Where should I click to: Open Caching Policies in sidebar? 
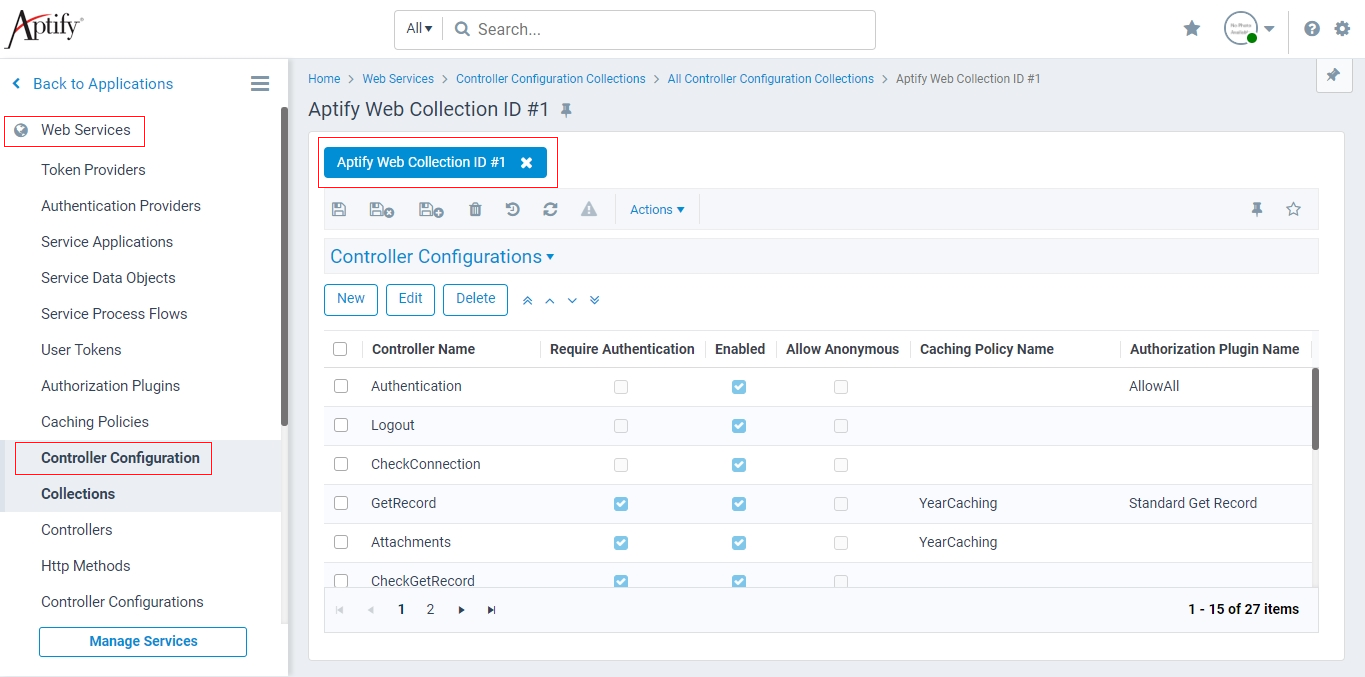(95, 422)
